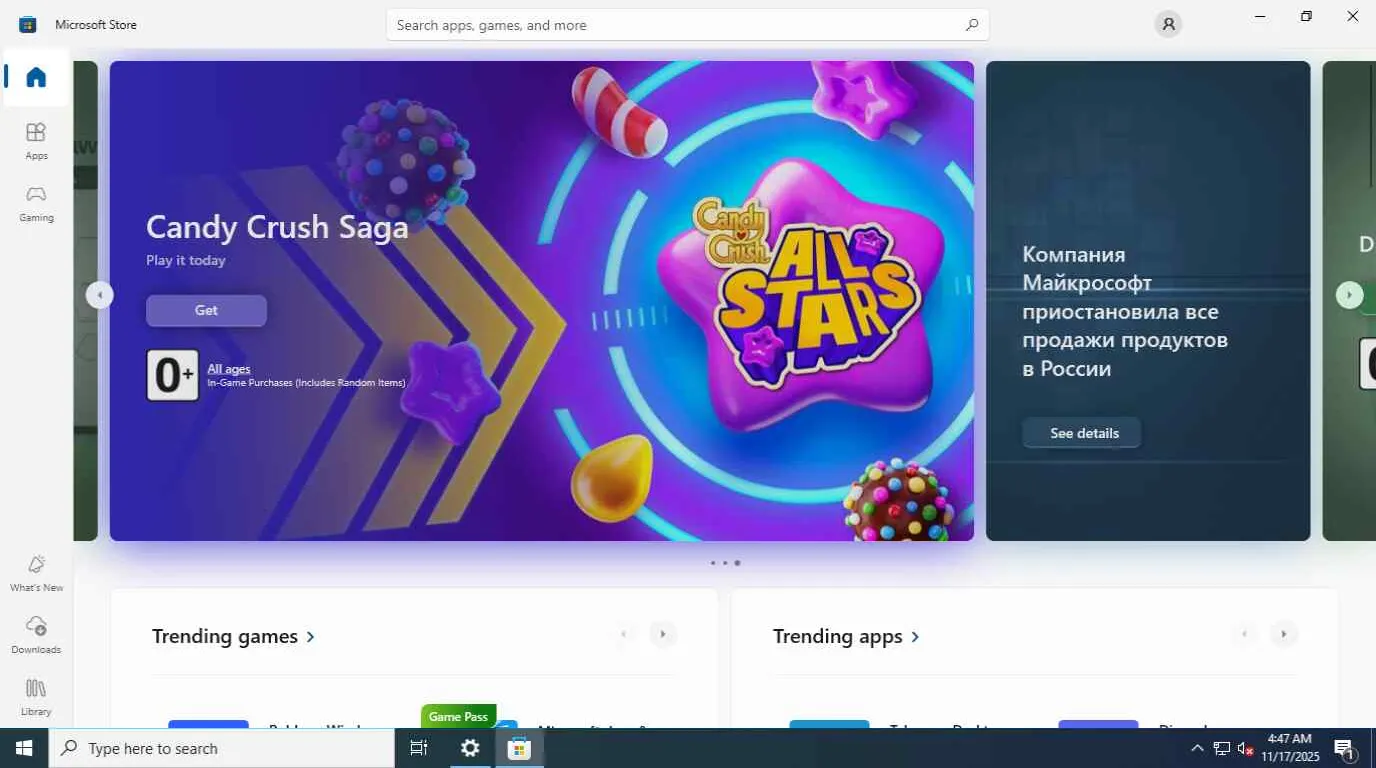Click the Microsoft Store window title text
1376x768 pixels.
(x=96, y=24)
